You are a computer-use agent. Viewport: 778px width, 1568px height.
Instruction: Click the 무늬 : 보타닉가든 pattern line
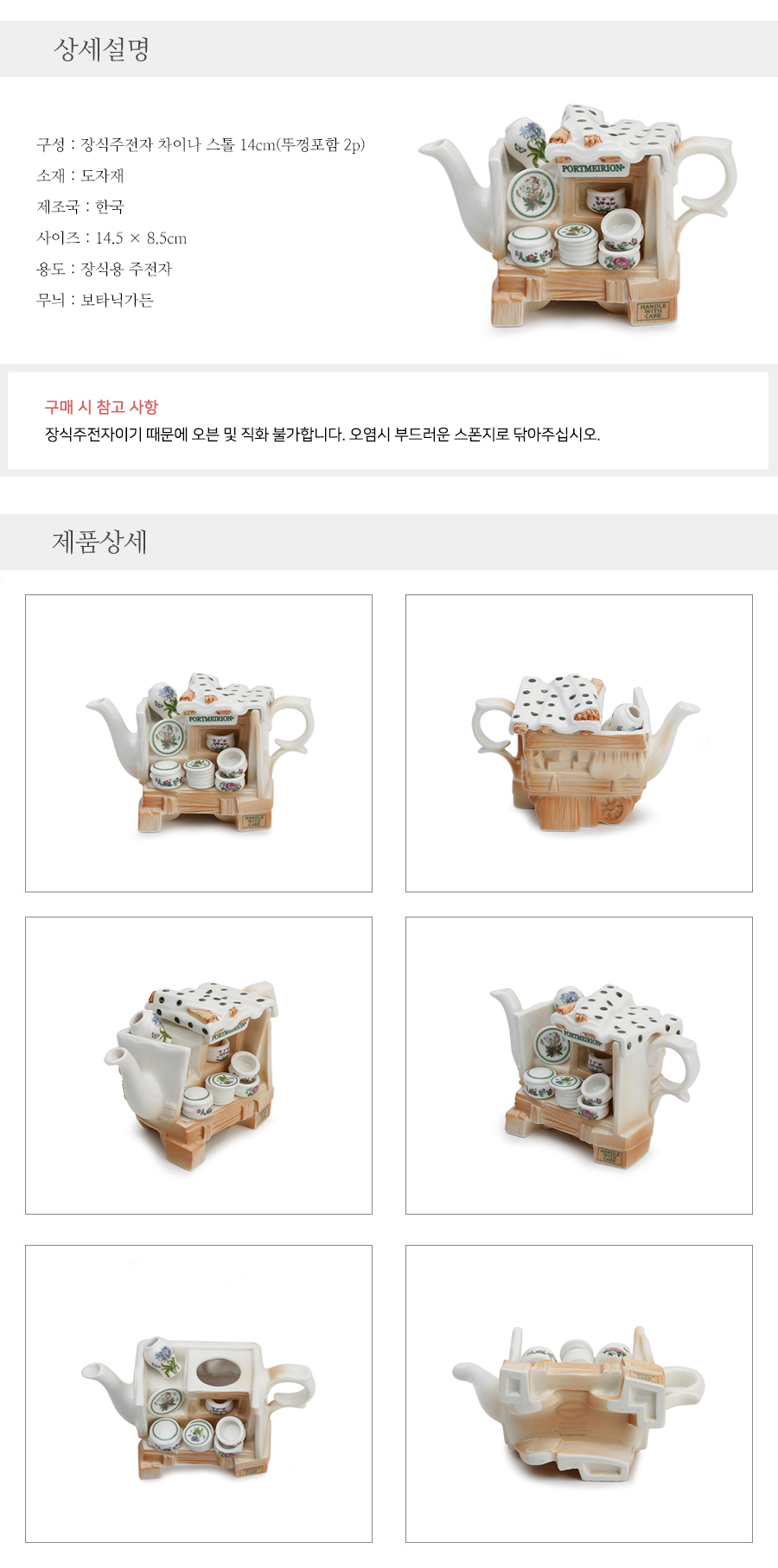click(95, 300)
